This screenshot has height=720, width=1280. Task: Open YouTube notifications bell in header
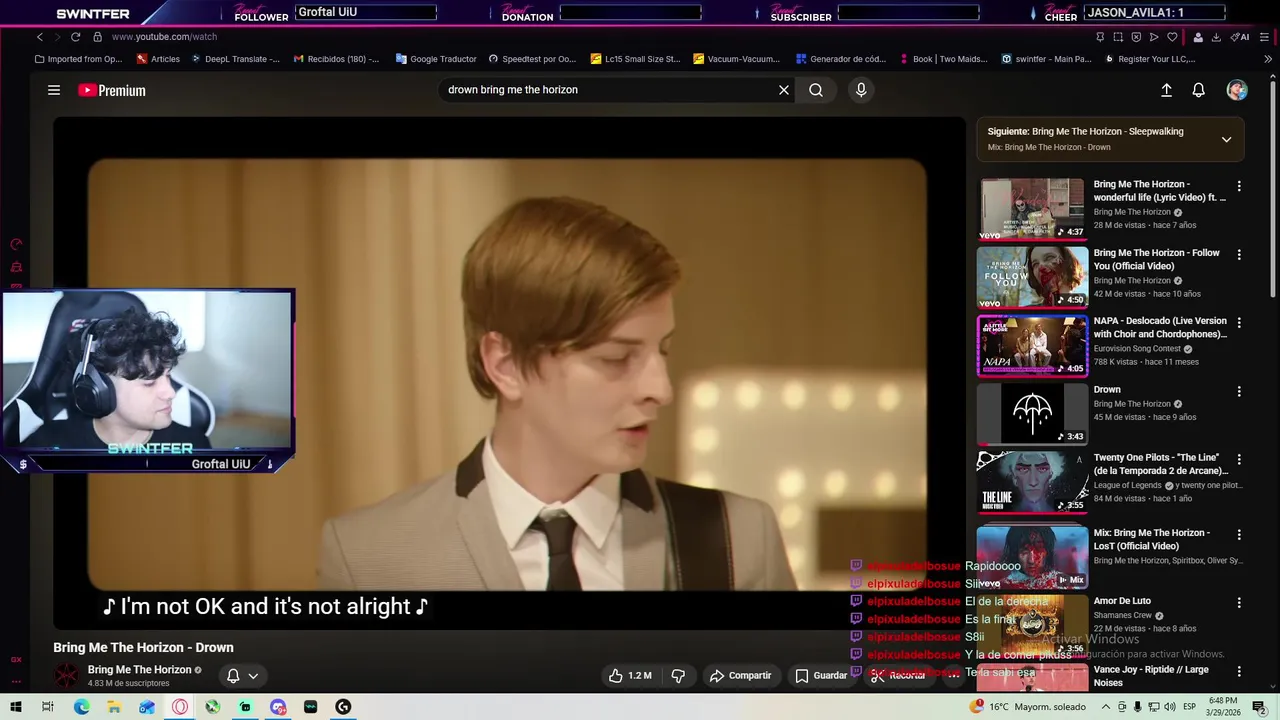pos(1198,90)
